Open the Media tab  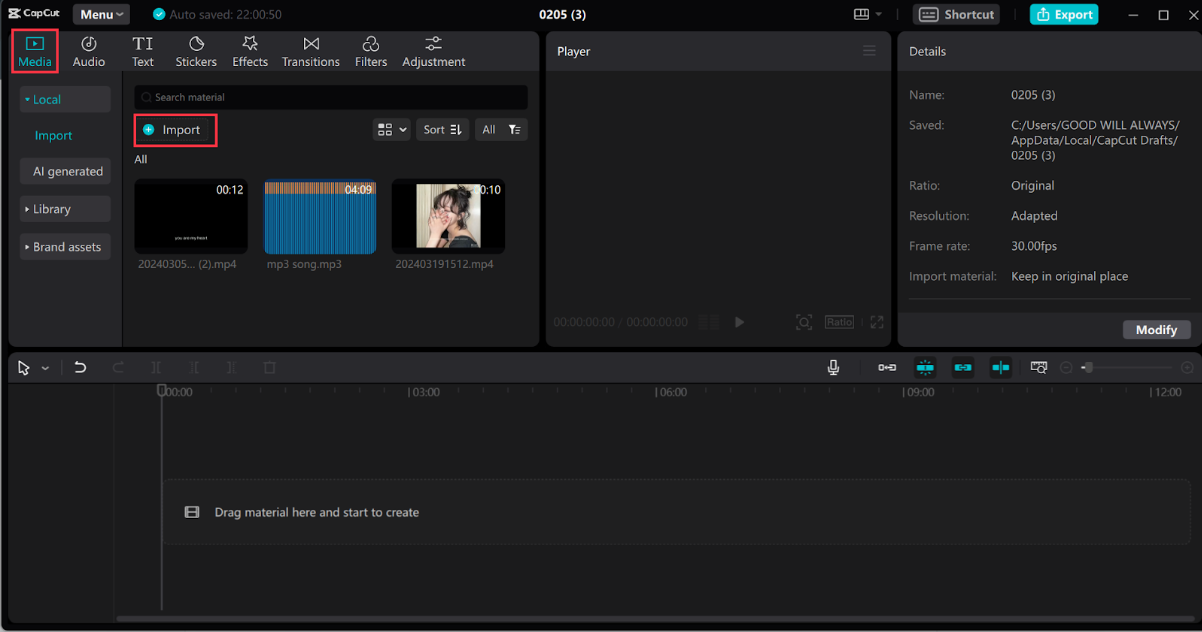(35, 51)
